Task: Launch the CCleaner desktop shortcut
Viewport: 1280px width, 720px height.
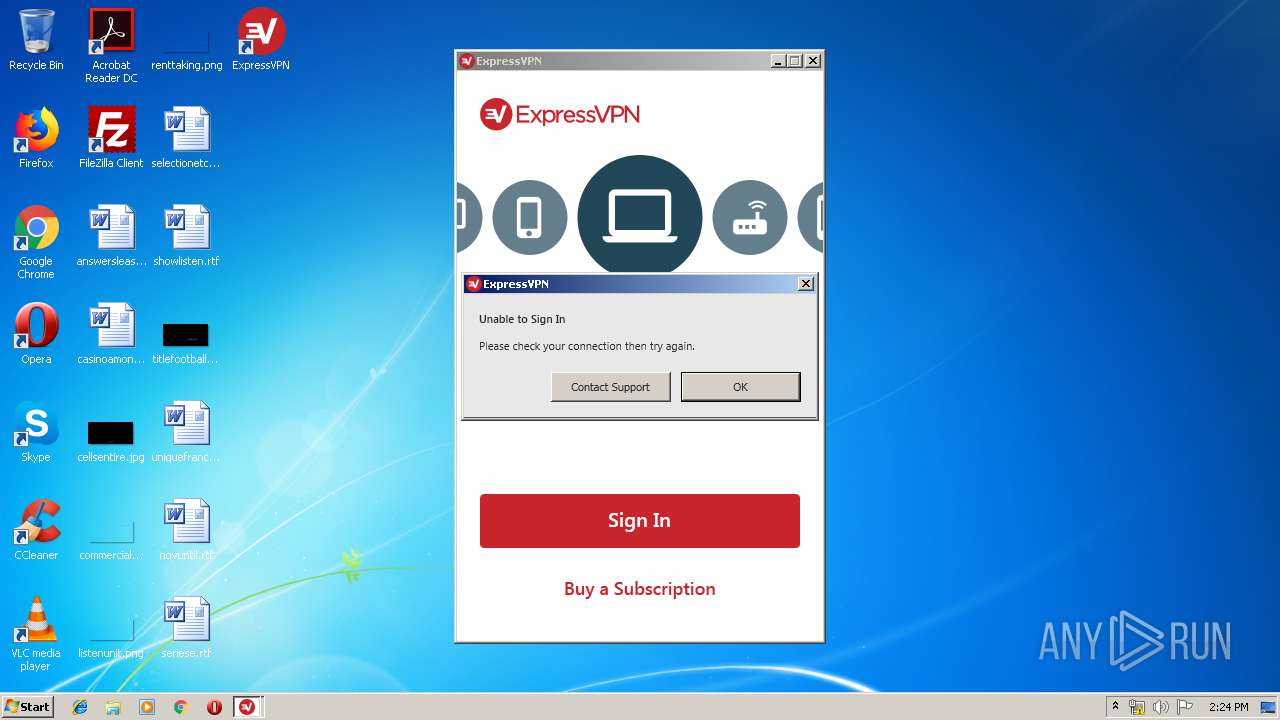Action: coord(36,530)
